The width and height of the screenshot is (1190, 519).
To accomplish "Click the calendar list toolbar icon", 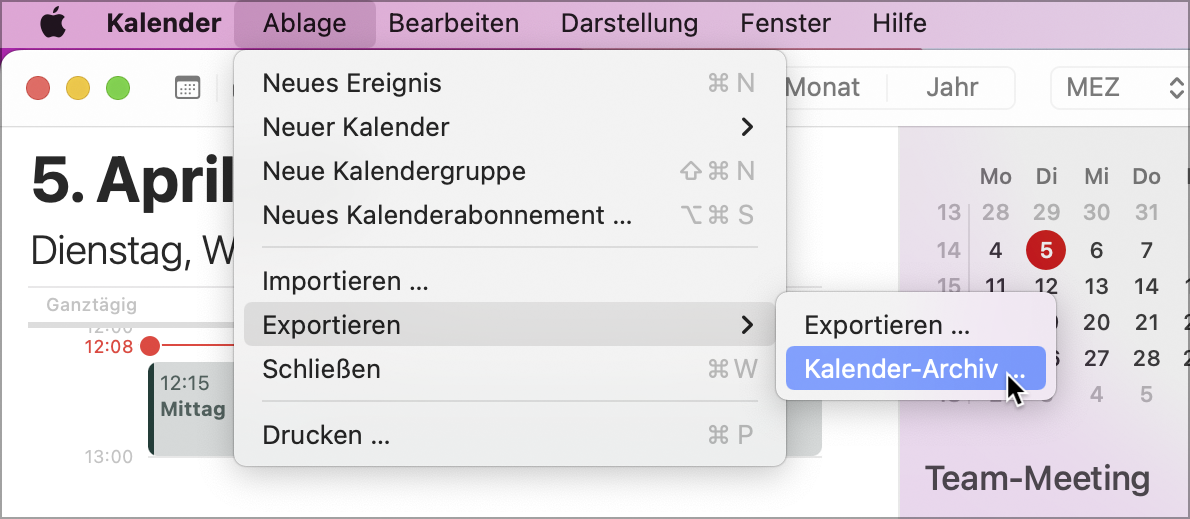I will tap(187, 87).
